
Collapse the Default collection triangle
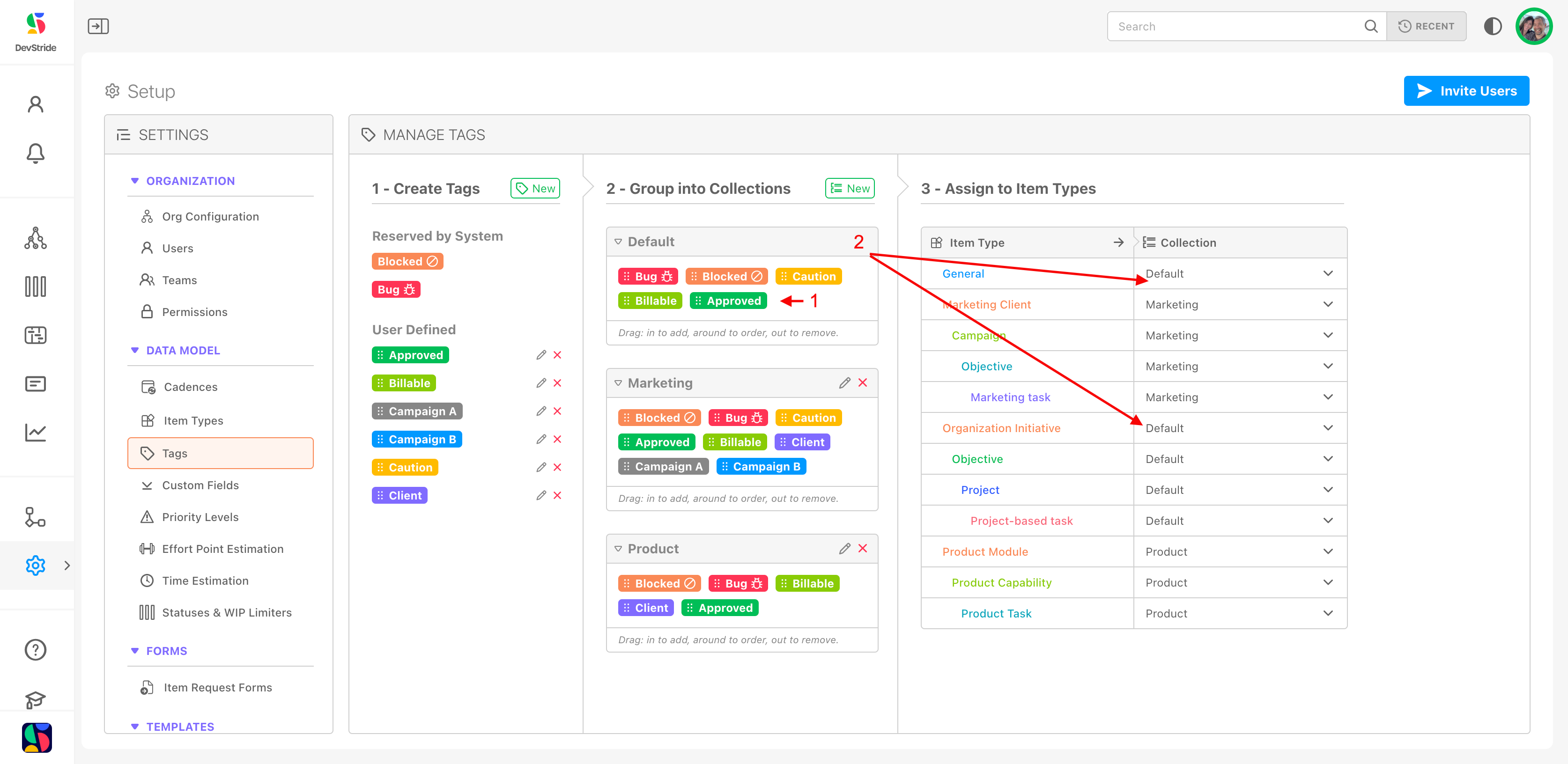click(x=618, y=242)
